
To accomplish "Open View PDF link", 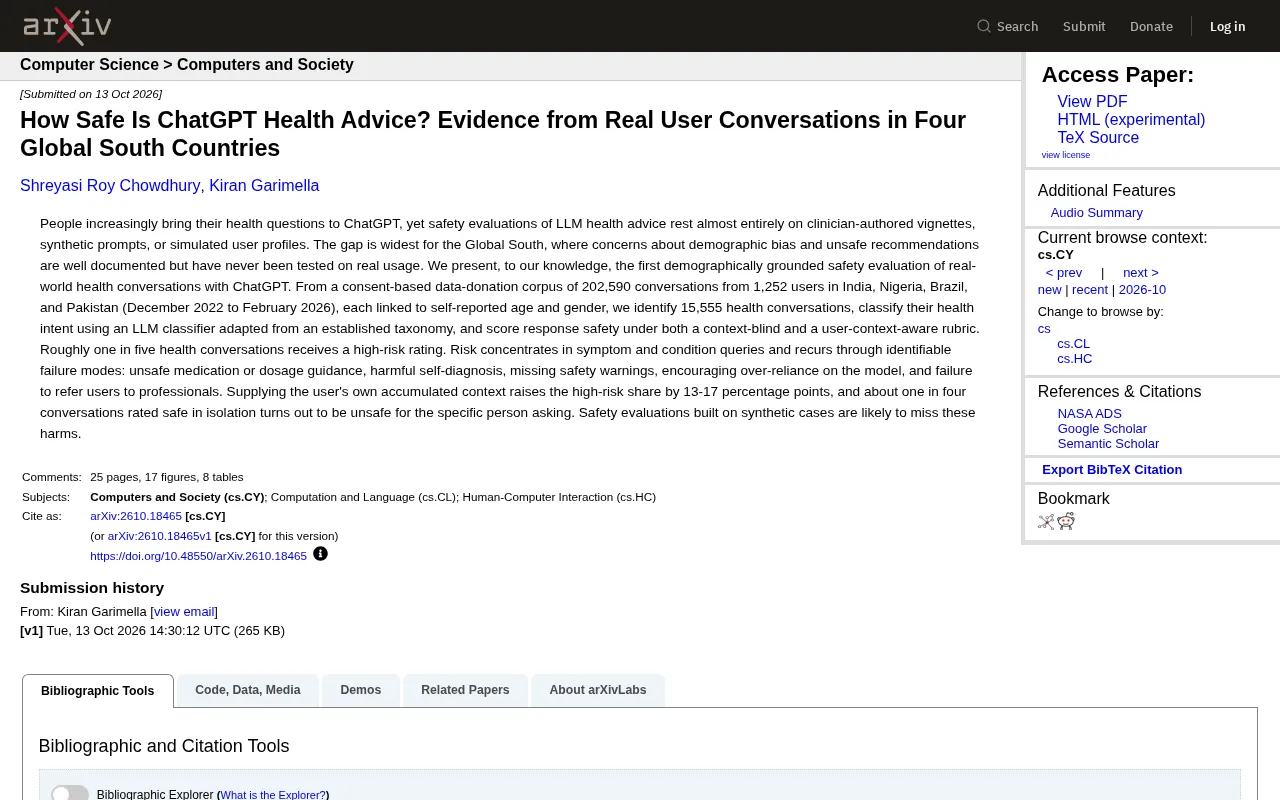I will coord(1092,102).
